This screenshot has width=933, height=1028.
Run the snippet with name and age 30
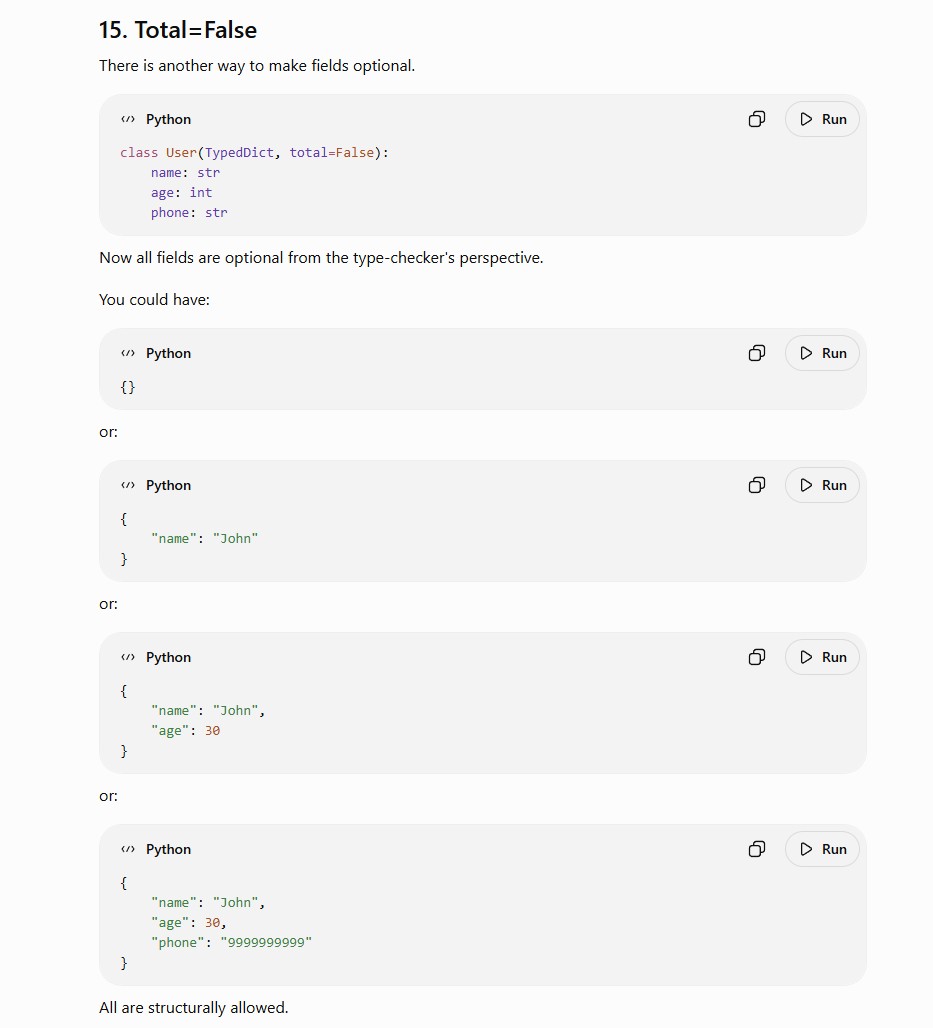(822, 657)
